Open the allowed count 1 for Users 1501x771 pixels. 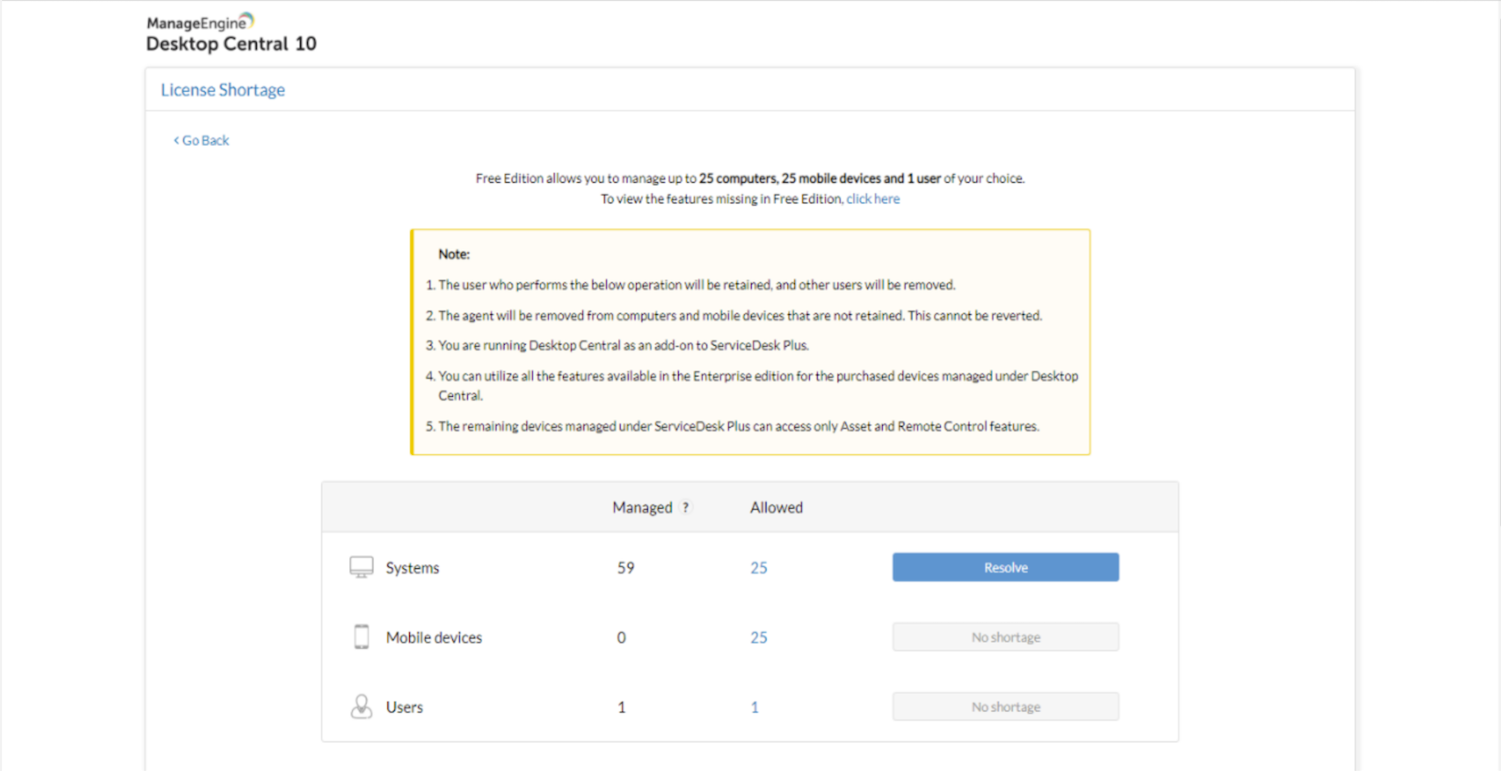point(755,708)
